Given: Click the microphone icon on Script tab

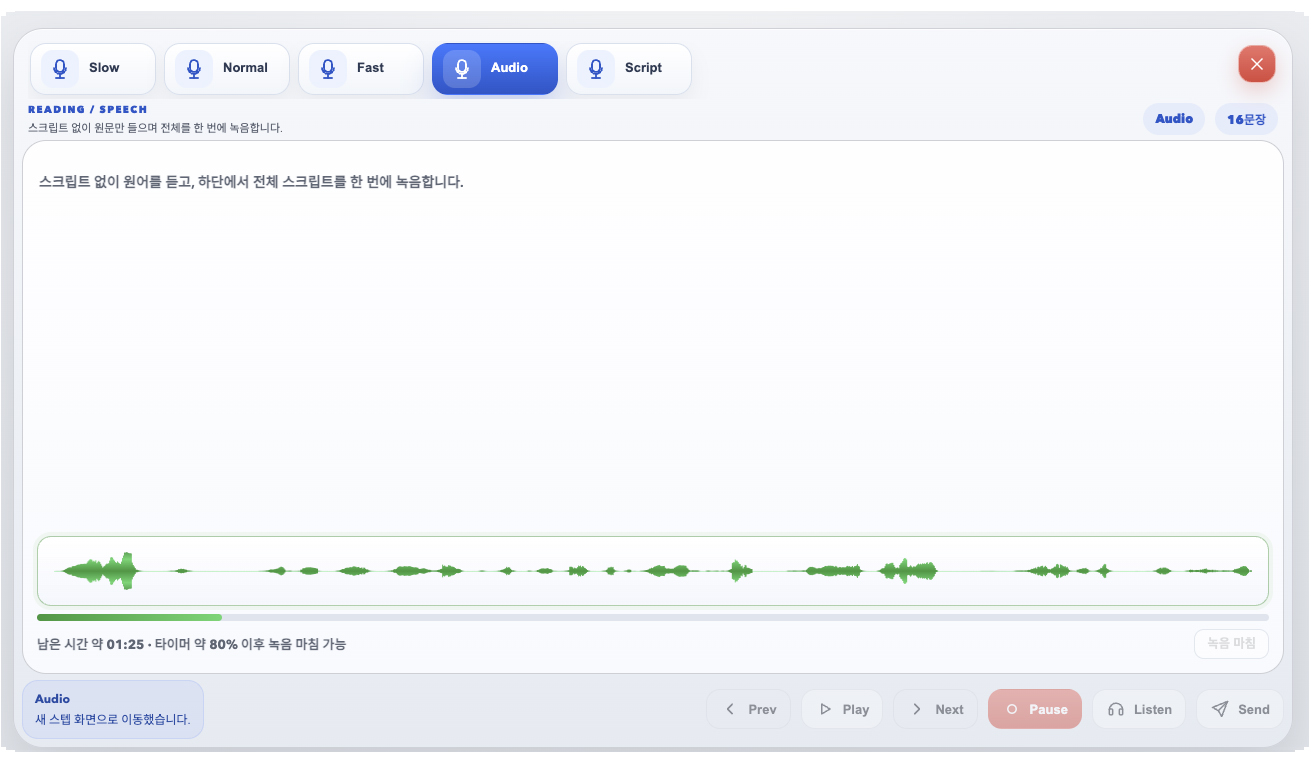Looking at the screenshot, I should click(596, 69).
